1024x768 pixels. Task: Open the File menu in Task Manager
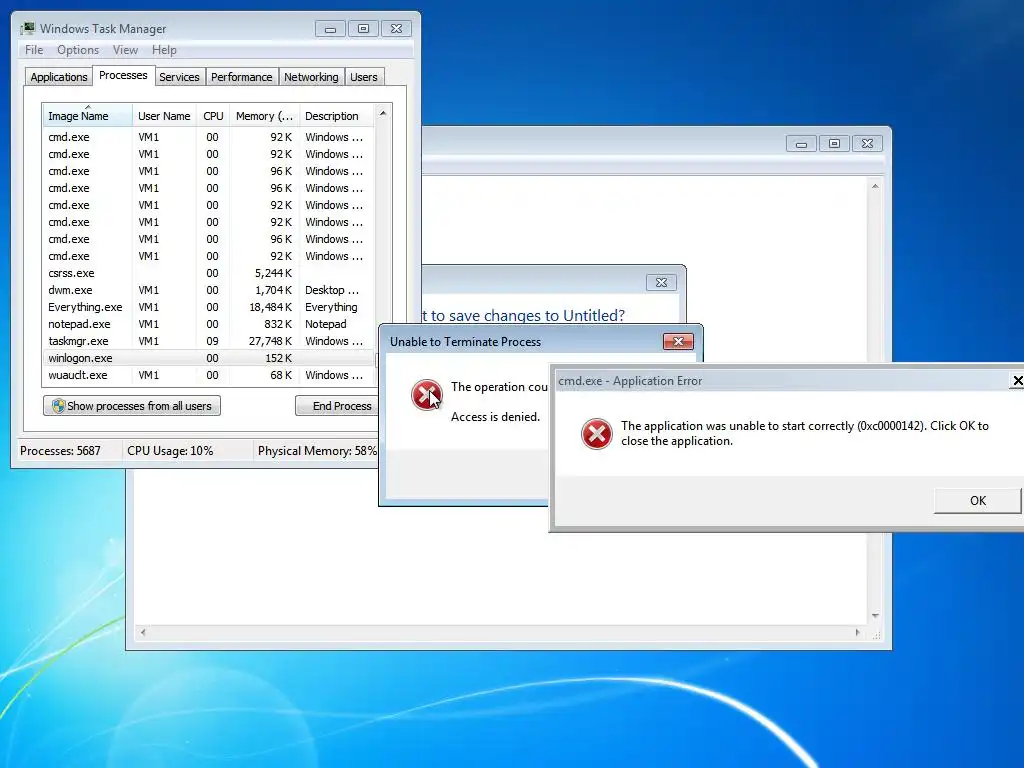34,50
